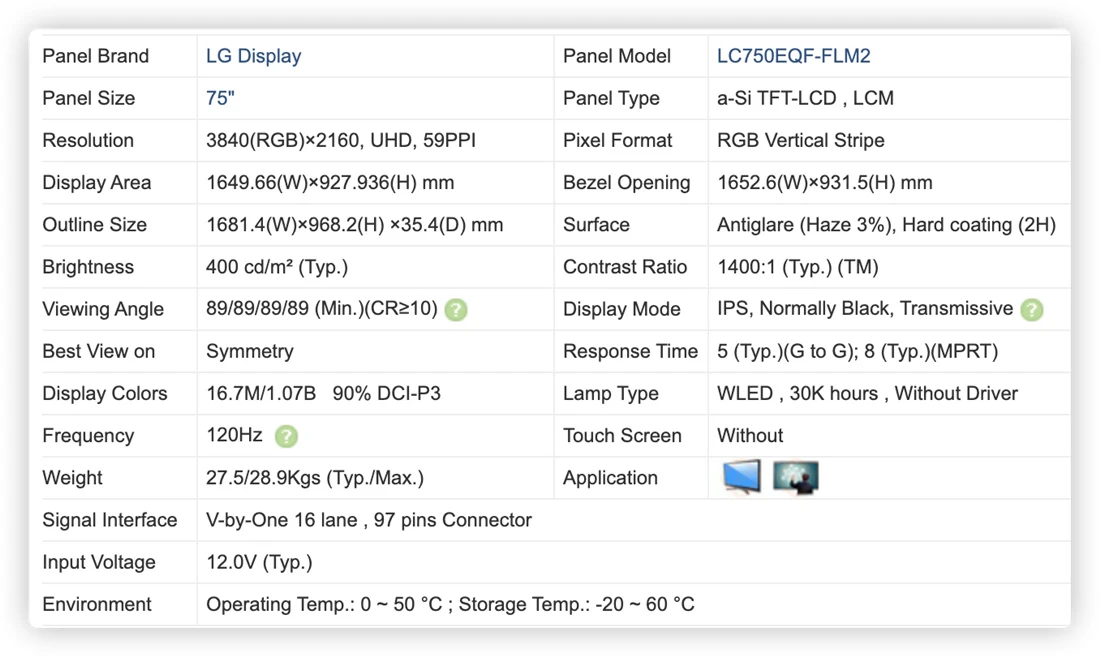The width and height of the screenshot is (1100, 657).
Task: Click the help icon next to Display Mode
Action: [1031, 309]
